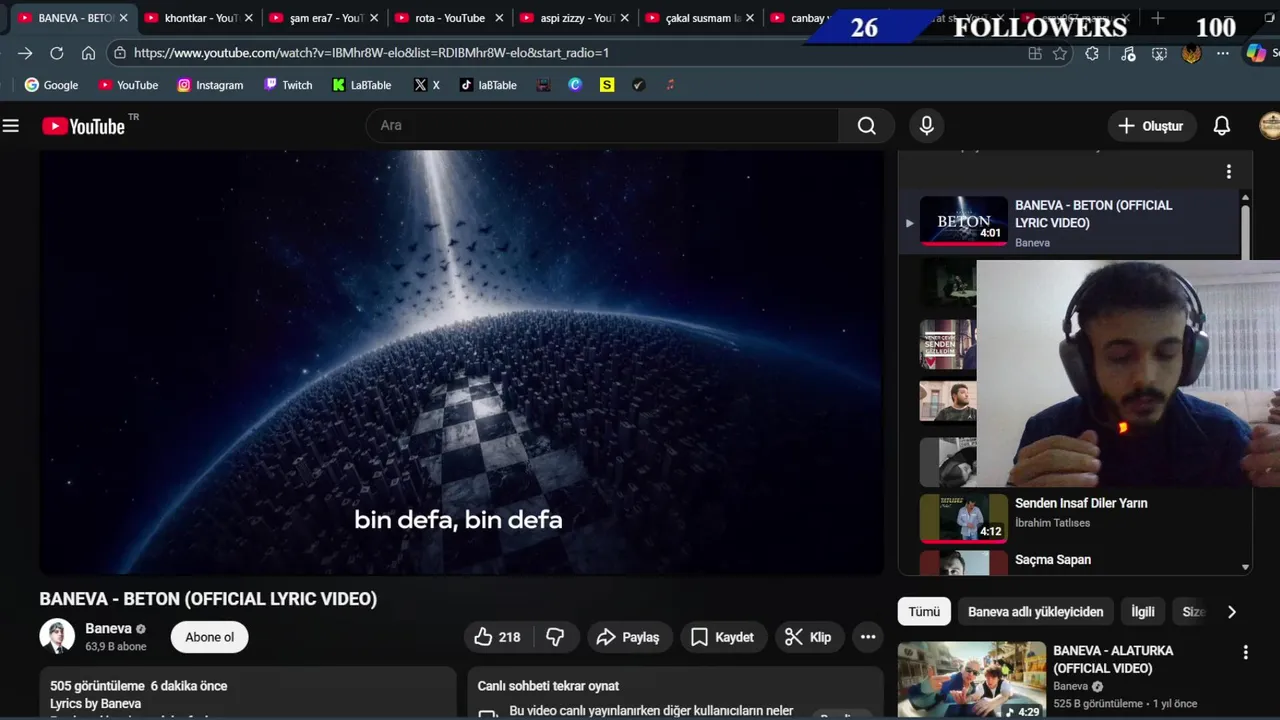The image size is (1280, 720).
Task: Open the Baneva channel avatar
Action: pyautogui.click(x=57, y=636)
